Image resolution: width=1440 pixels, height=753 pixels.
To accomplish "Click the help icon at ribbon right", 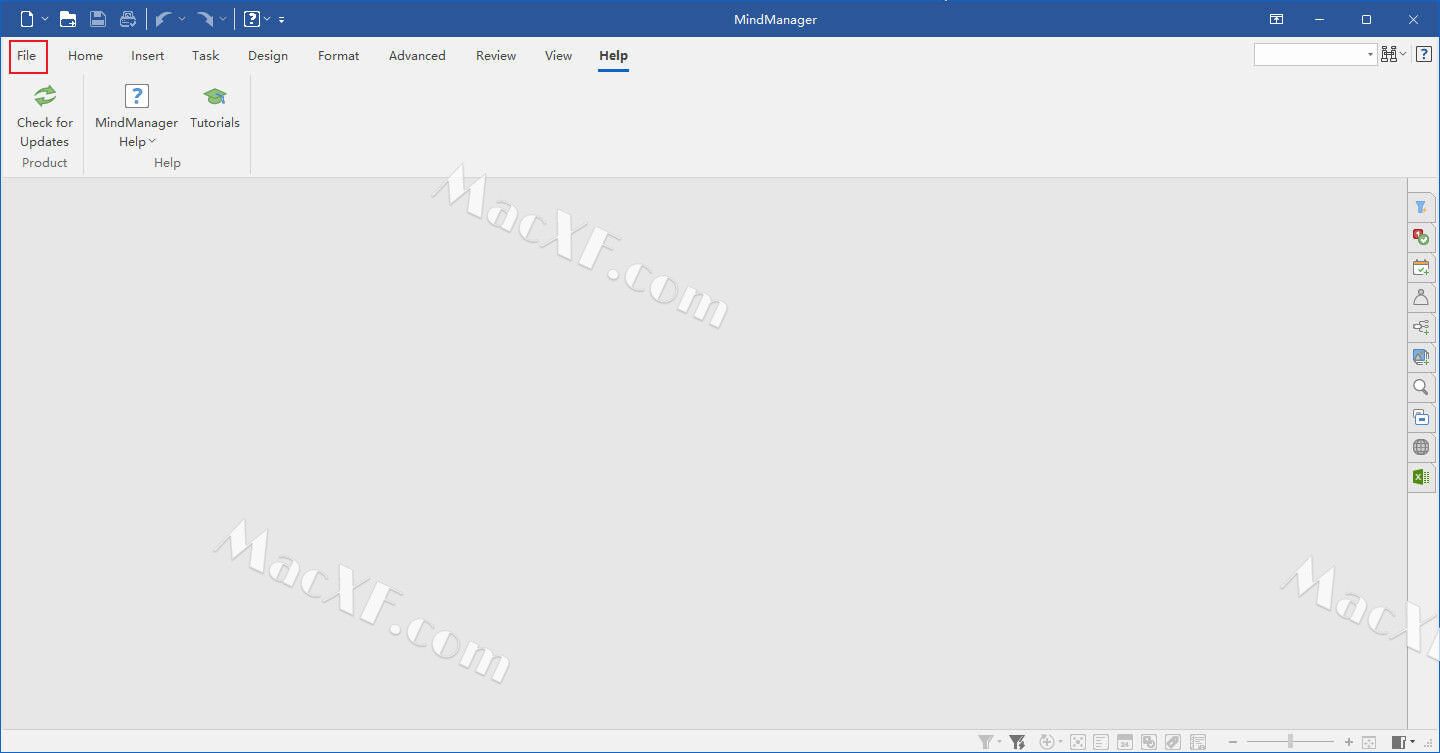I will [x=1424, y=55].
